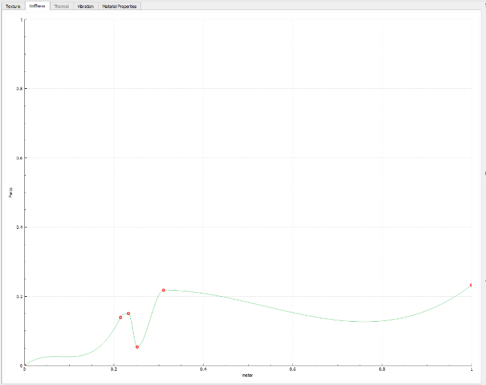486x385 pixels.
Task: Select the curve control point at the origin
Action: coord(25,365)
